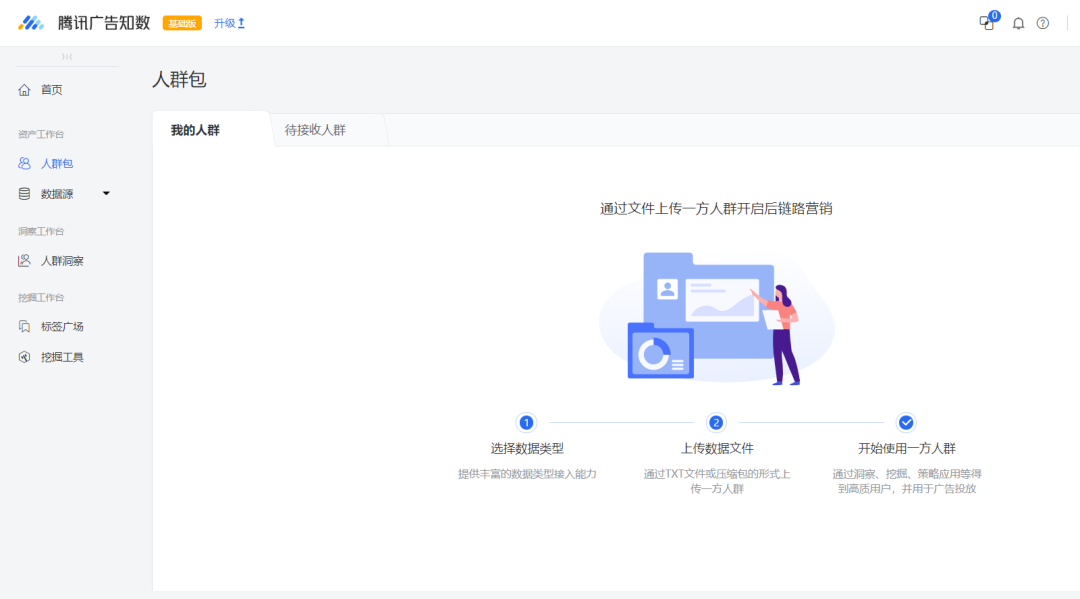Click the 升级 upgrade link
Image resolution: width=1080 pixels, height=599 pixels.
[x=228, y=21]
